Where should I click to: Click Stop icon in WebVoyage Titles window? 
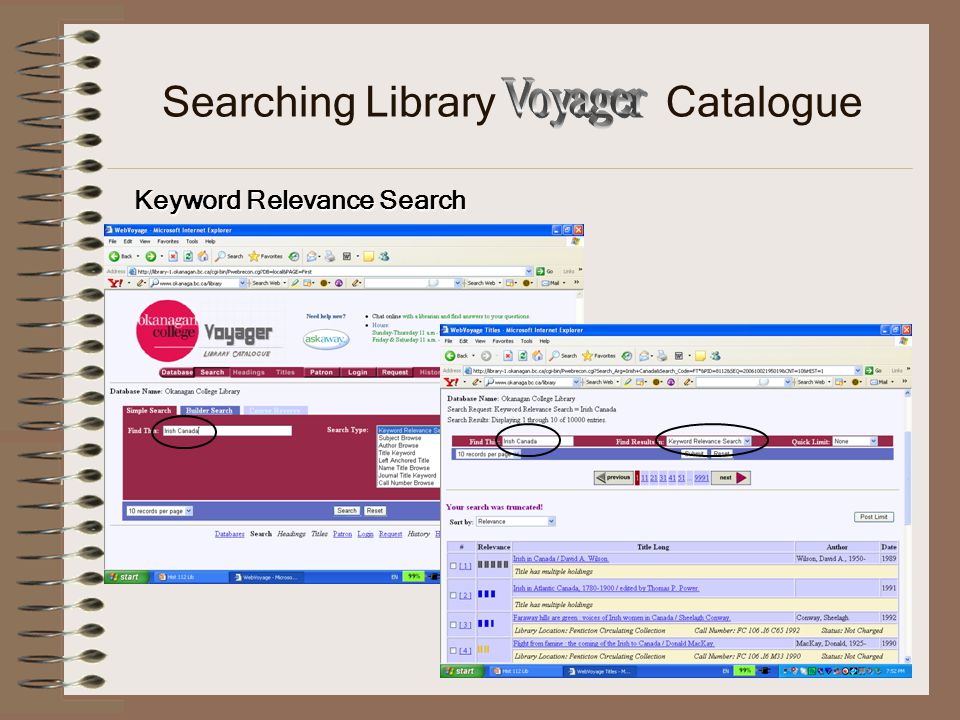click(508, 356)
